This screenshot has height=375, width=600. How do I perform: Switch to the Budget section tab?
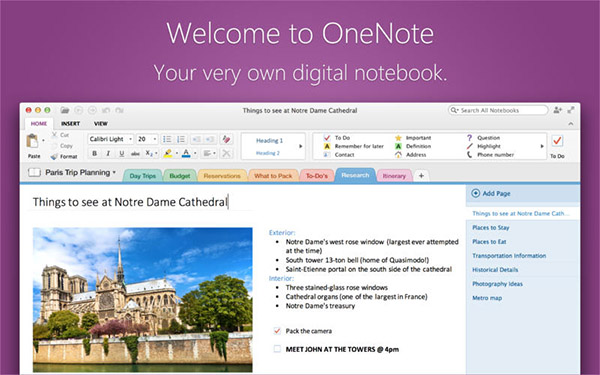[179, 176]
